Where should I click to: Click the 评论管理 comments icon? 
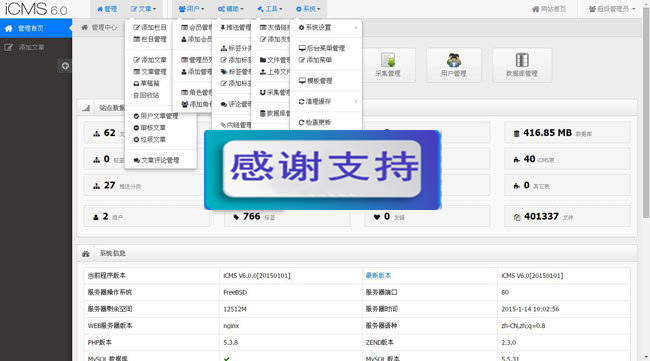tap(224, 104)
